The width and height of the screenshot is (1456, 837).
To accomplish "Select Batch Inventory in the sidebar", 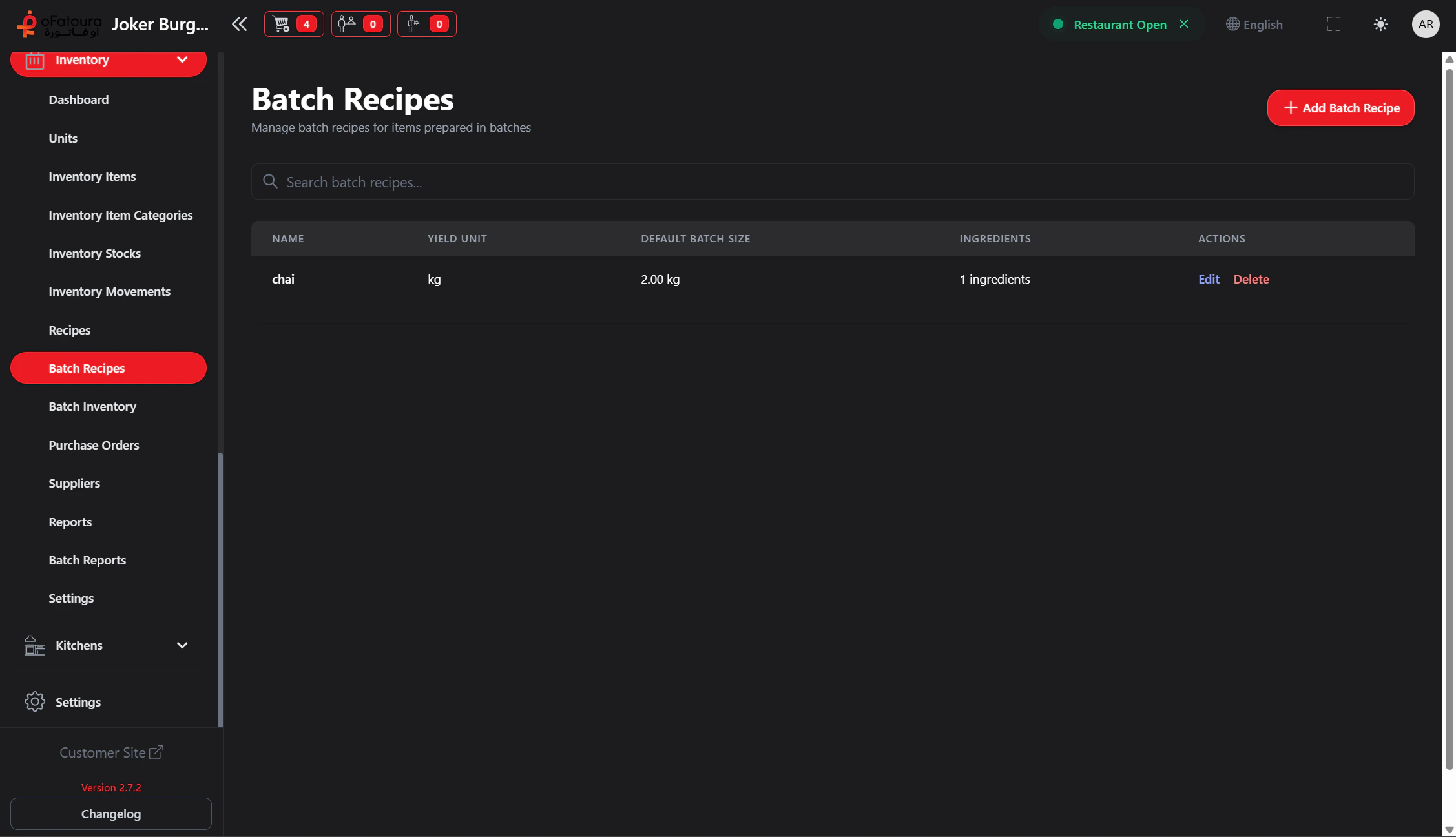I will [92, 406].
